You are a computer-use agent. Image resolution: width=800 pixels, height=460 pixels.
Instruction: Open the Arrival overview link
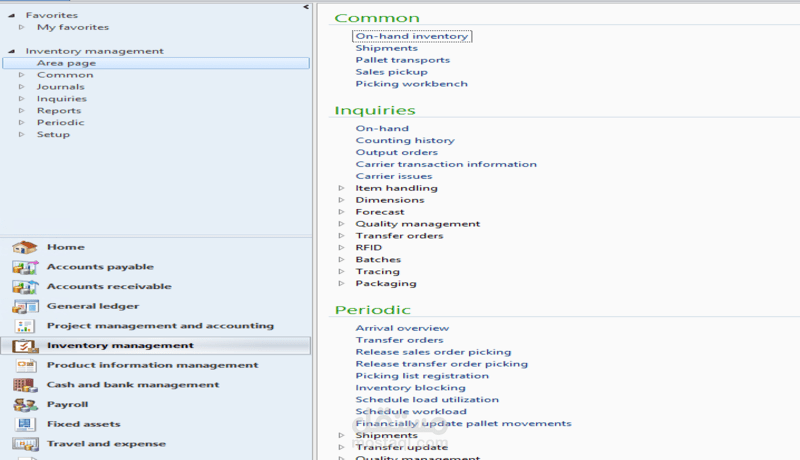pyautogui.click(x=402, y=328)
